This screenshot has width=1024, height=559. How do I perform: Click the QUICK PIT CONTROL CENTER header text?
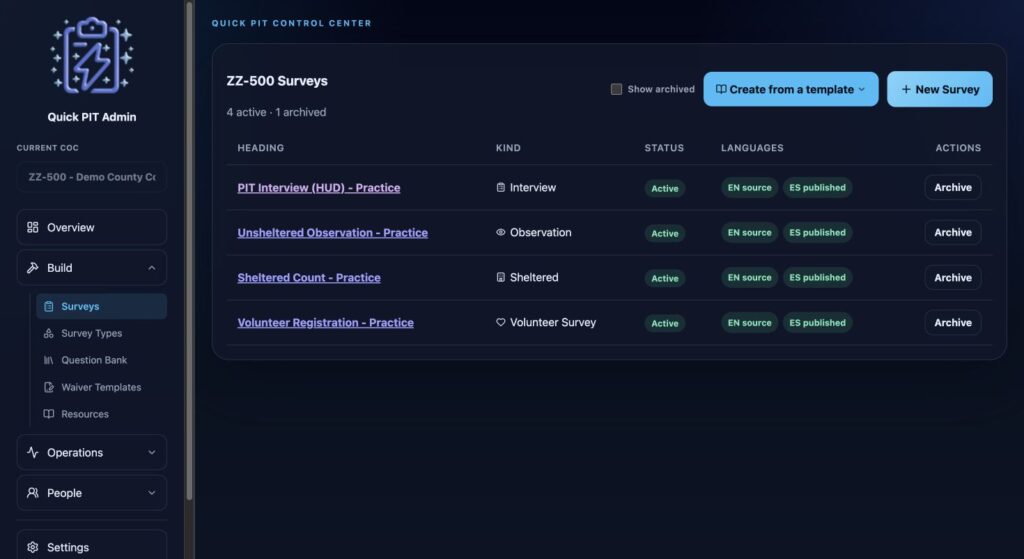point(291,23)
